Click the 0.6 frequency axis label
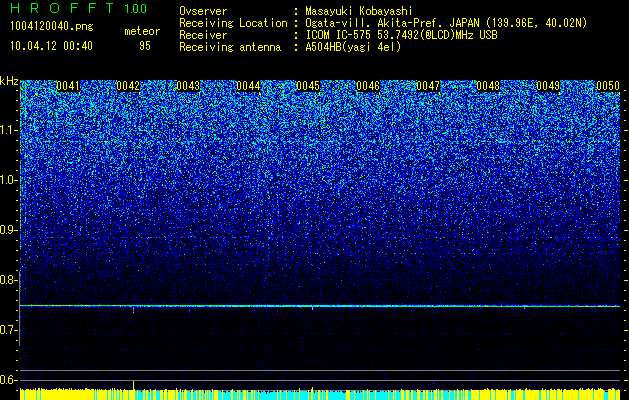The height and width of the screenshot is (400, 629). pos(8,380)
